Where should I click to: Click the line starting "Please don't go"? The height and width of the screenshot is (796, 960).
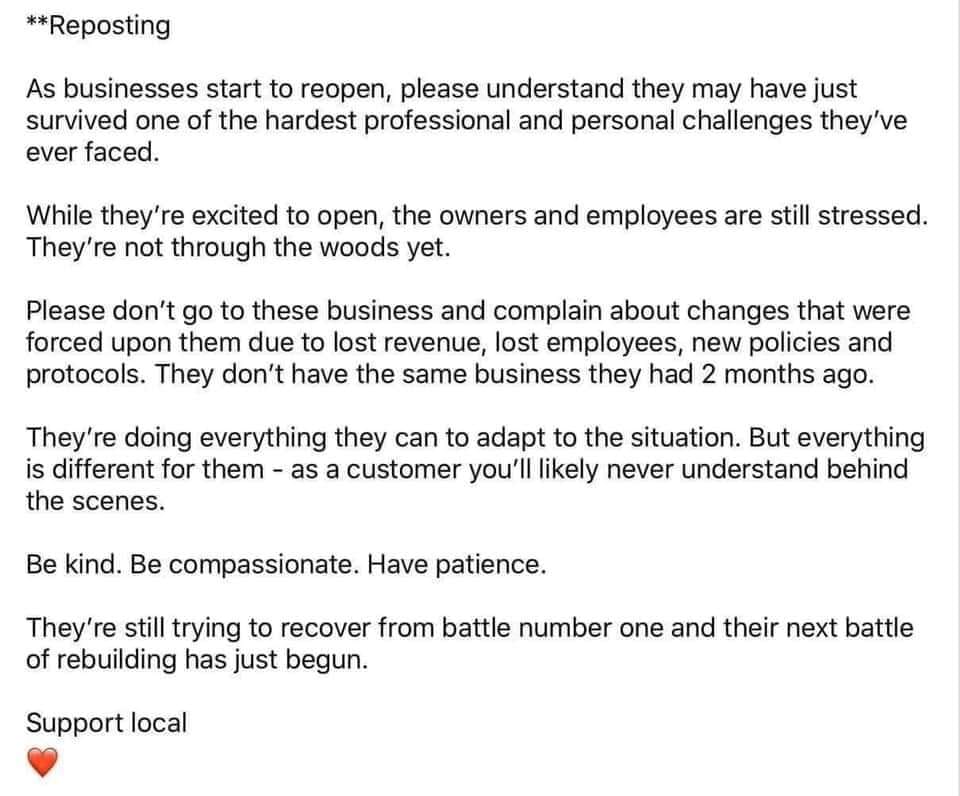point(467,310)
